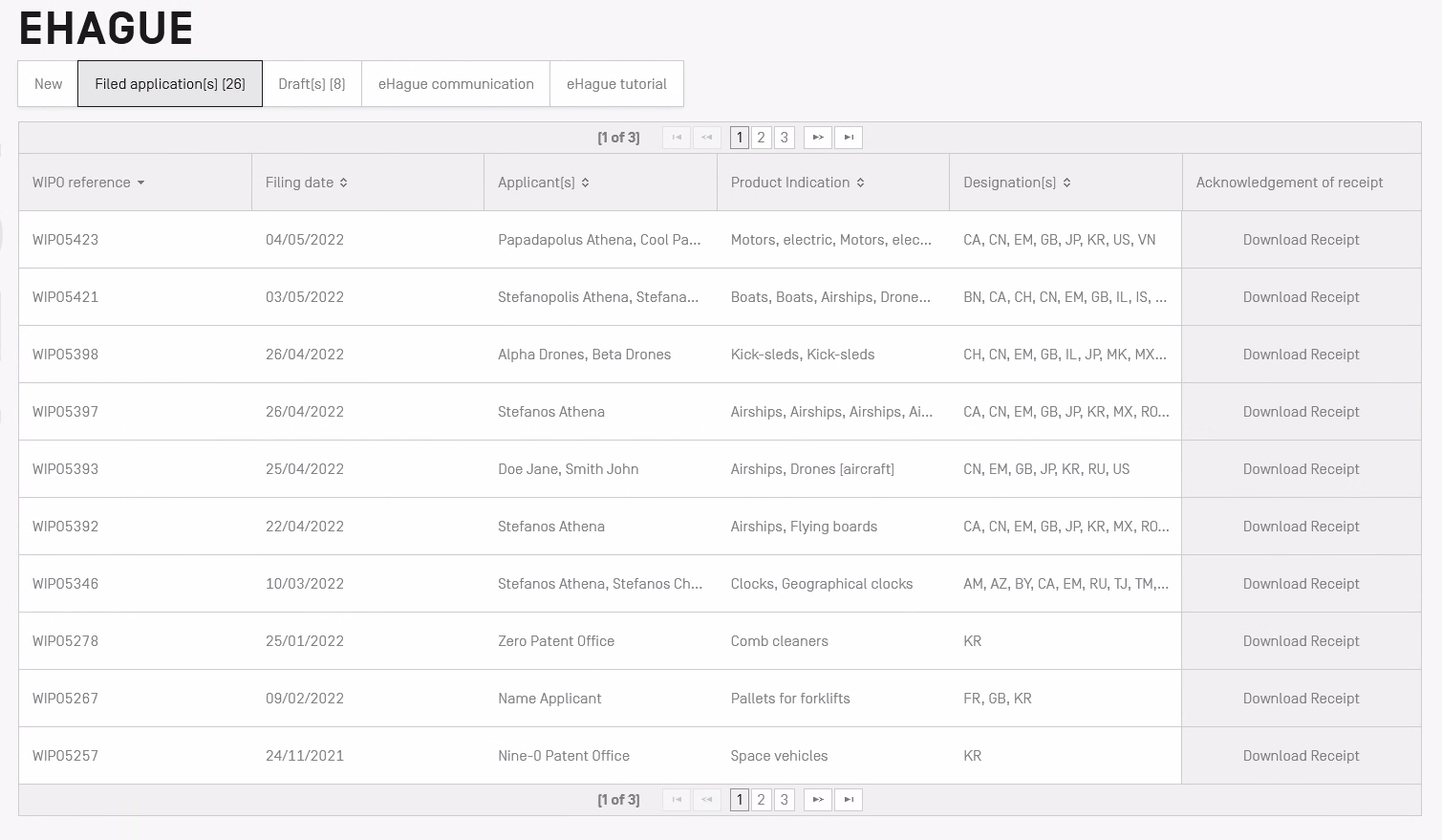Image resolution: width=1442 pixels, height=840 pixels.
Task: Download receipt for WIP05423
Action: (1301, 240)
